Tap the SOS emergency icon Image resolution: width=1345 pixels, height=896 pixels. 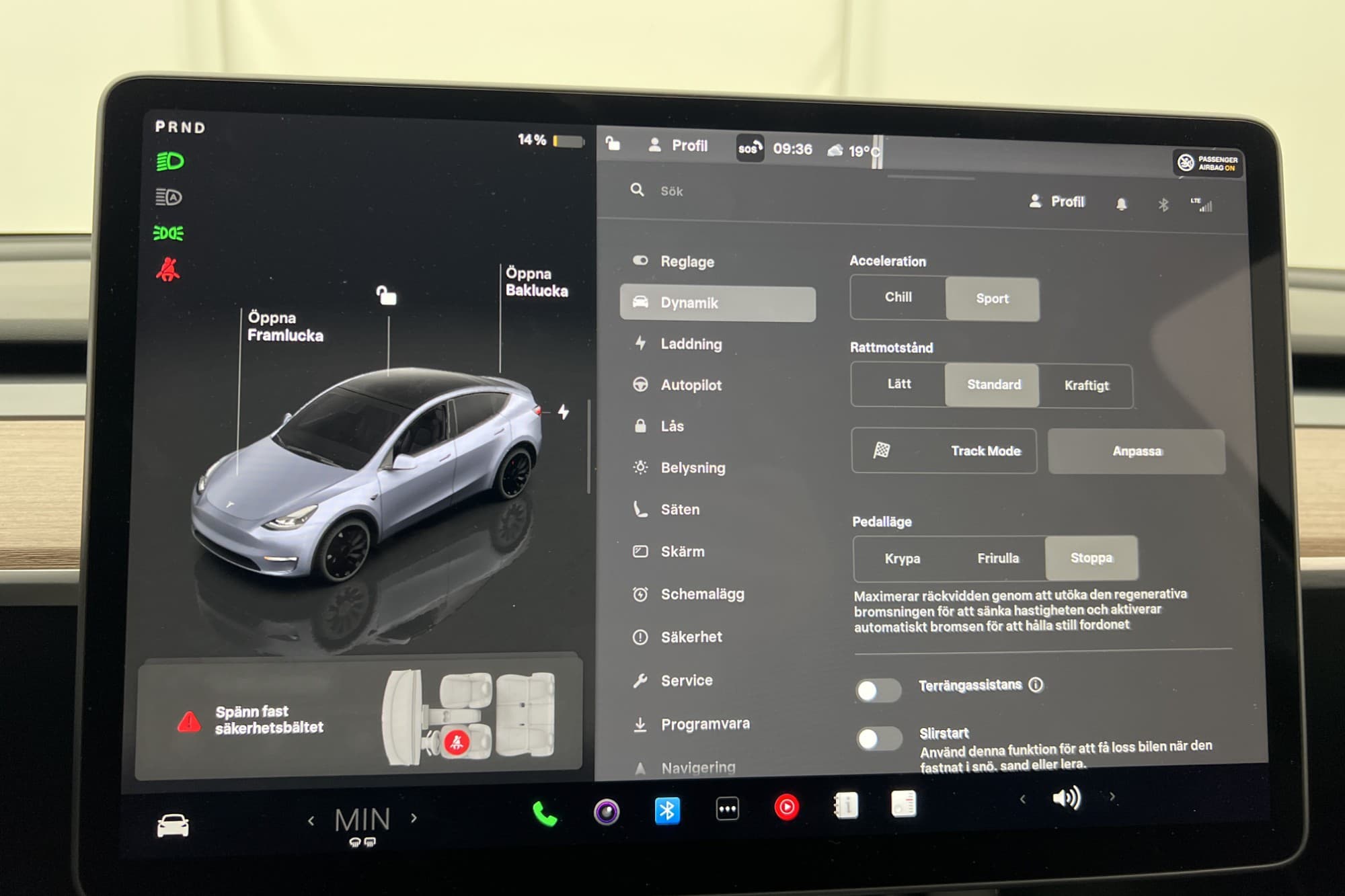point(750,148)
